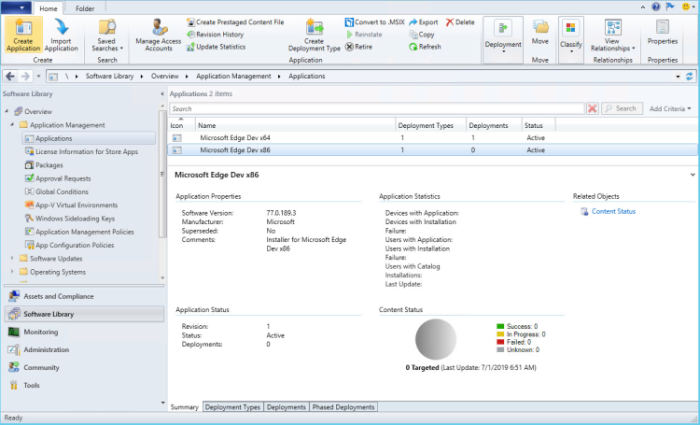The image size is (700, 425).
Task: Click Export in the ribbon
Action: point(424,22)
